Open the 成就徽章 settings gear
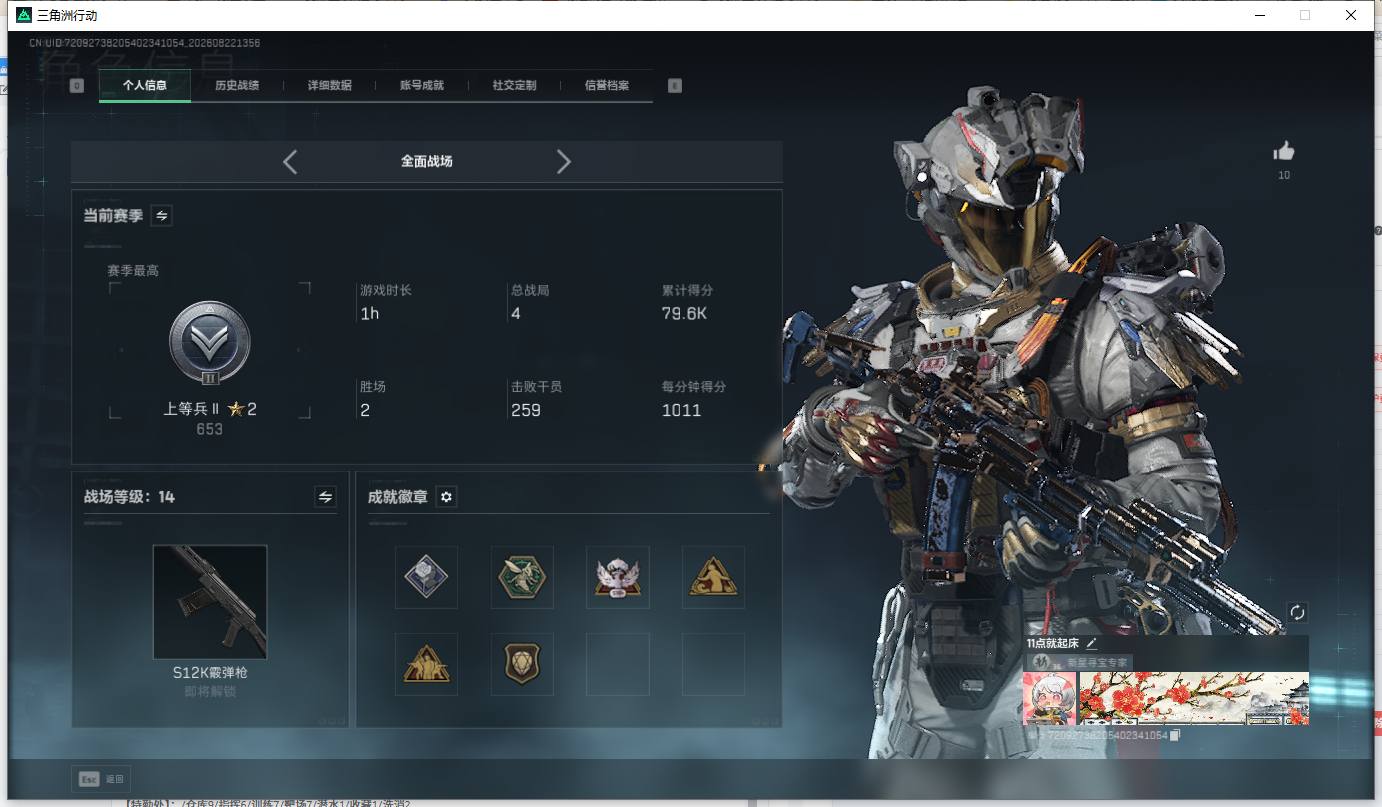 point(447,497)
